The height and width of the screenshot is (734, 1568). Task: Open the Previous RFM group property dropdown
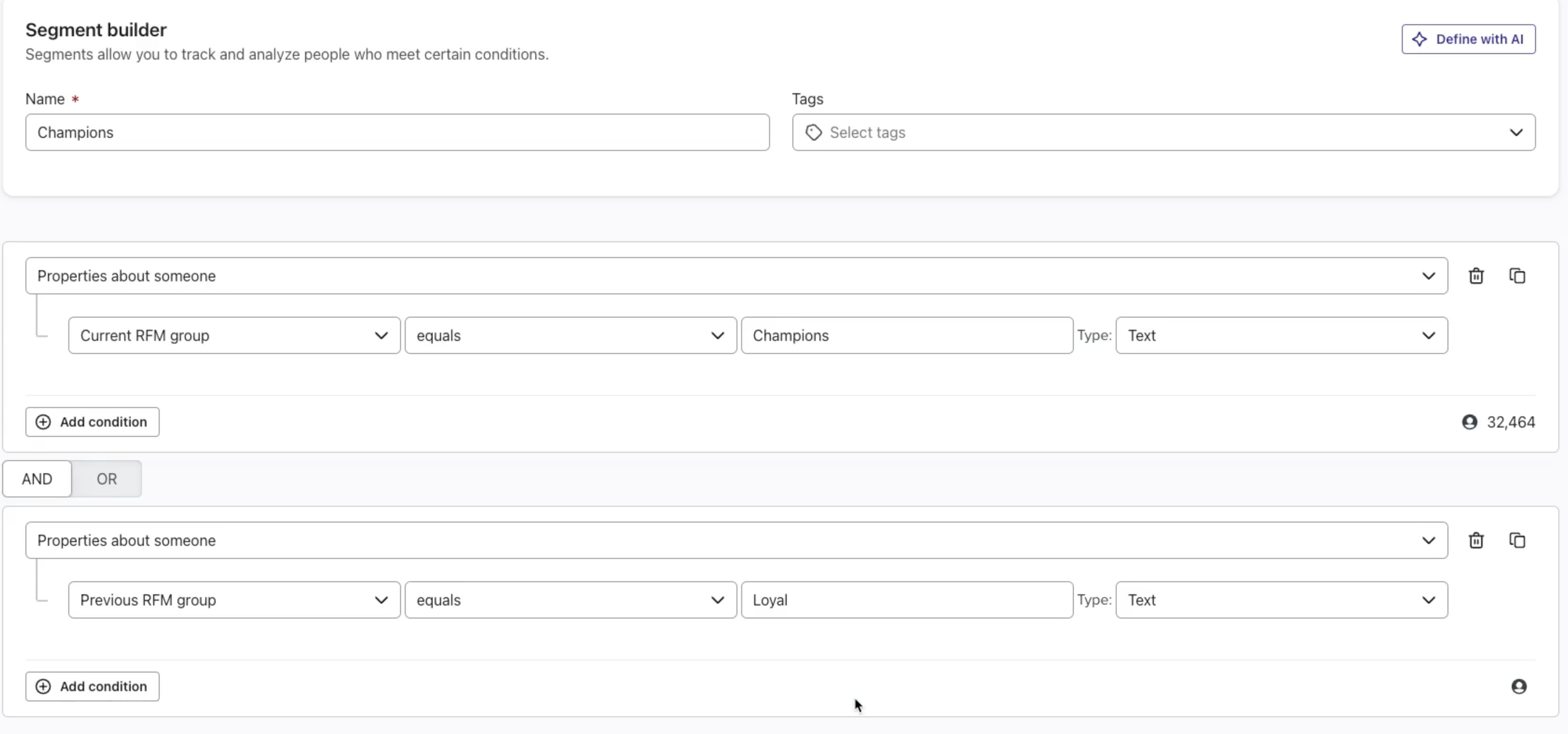coord(234,600)
